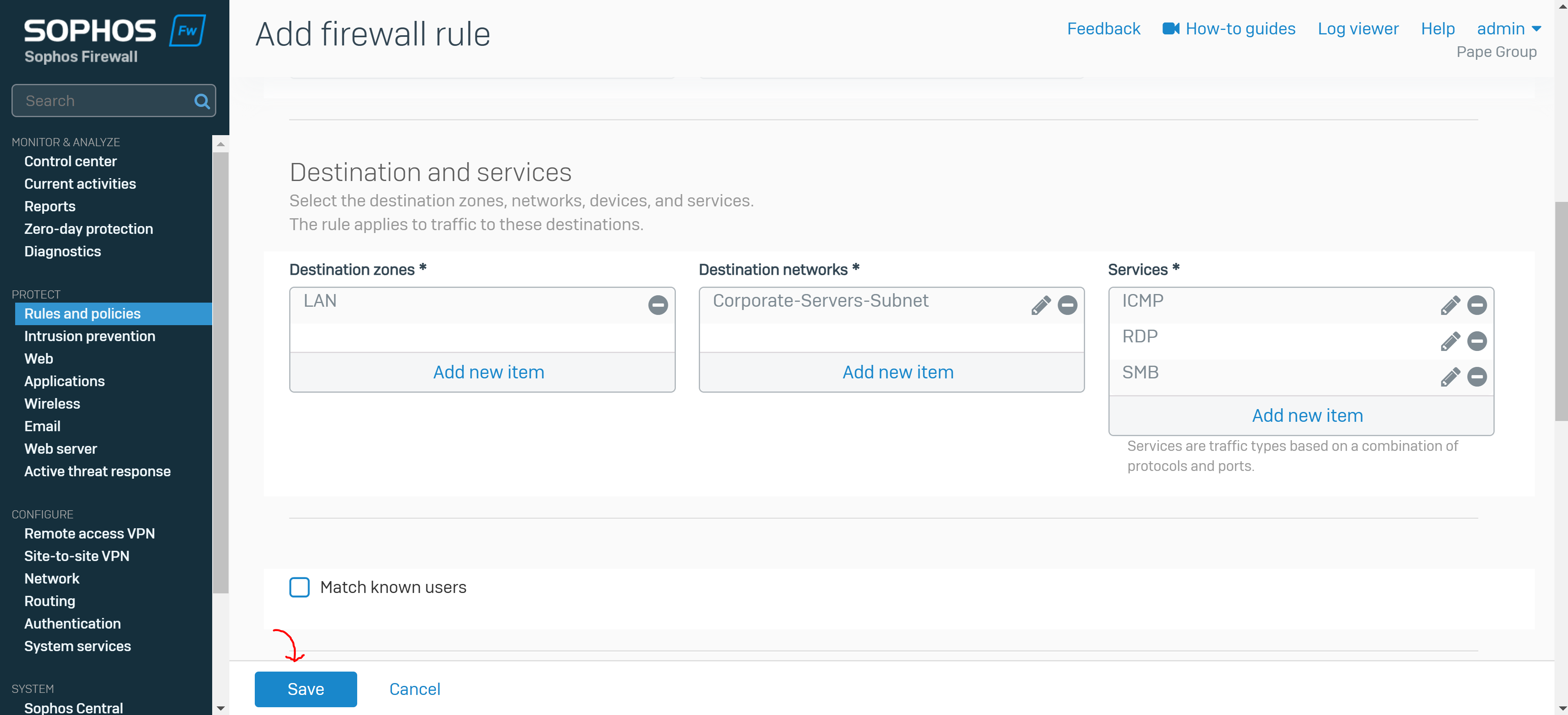Open Current activities

tap(80, 184)
